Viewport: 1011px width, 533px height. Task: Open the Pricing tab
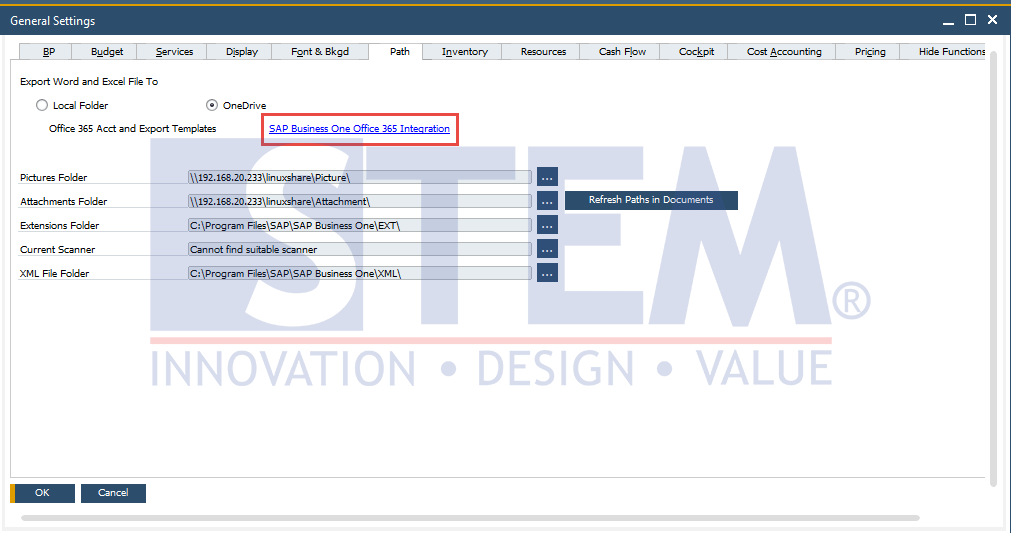(x=870, y=52)
